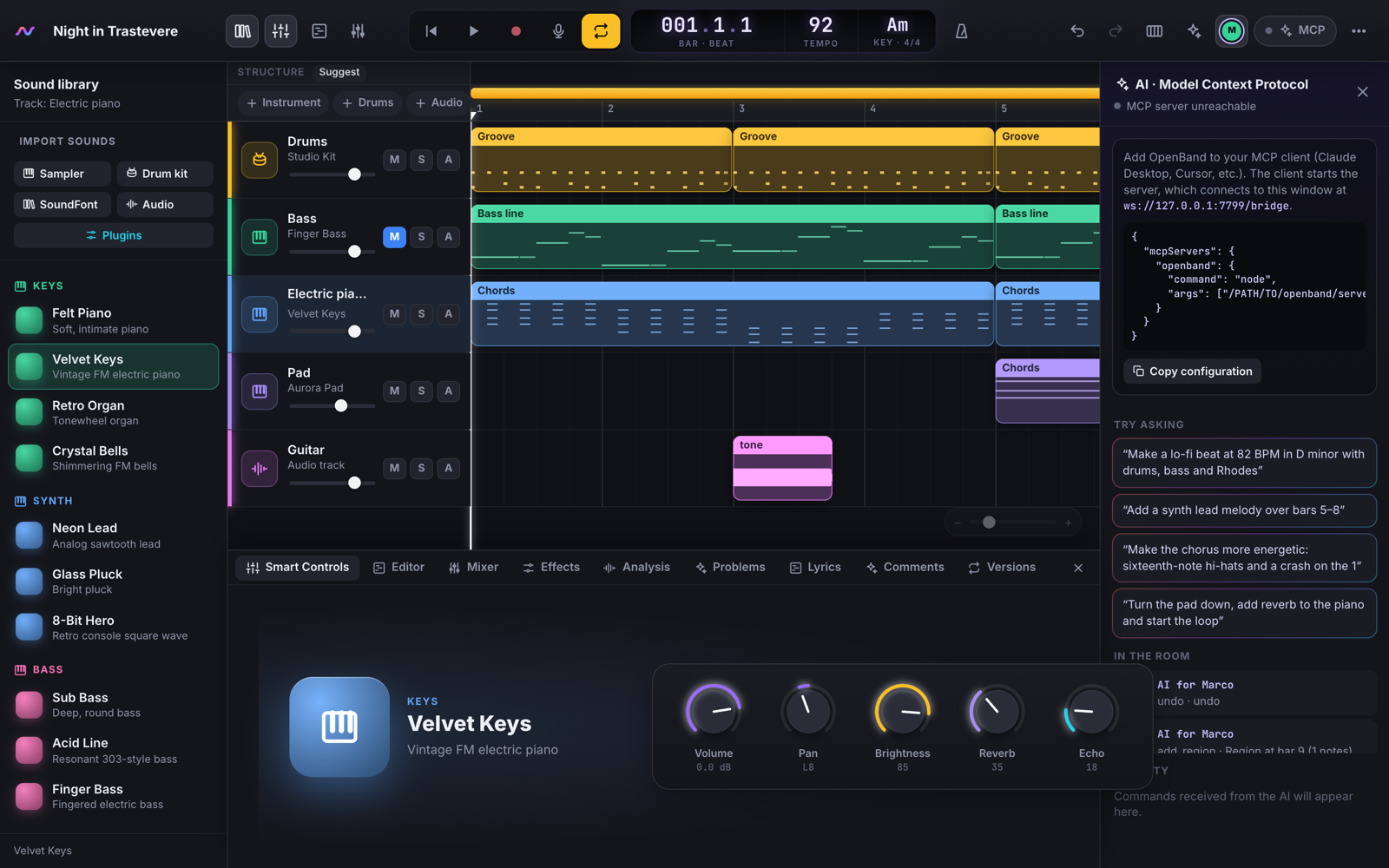
Task: Click the tempo value 92
Action: [820, 25]
